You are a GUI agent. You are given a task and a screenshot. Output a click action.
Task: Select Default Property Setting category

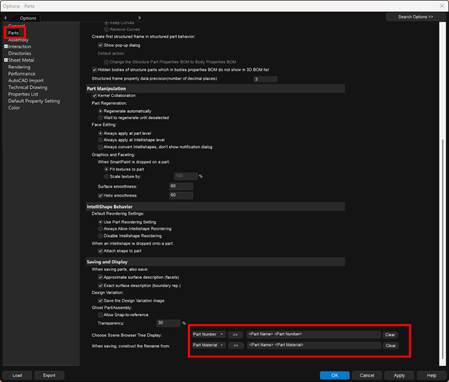[x=34, y=101]
